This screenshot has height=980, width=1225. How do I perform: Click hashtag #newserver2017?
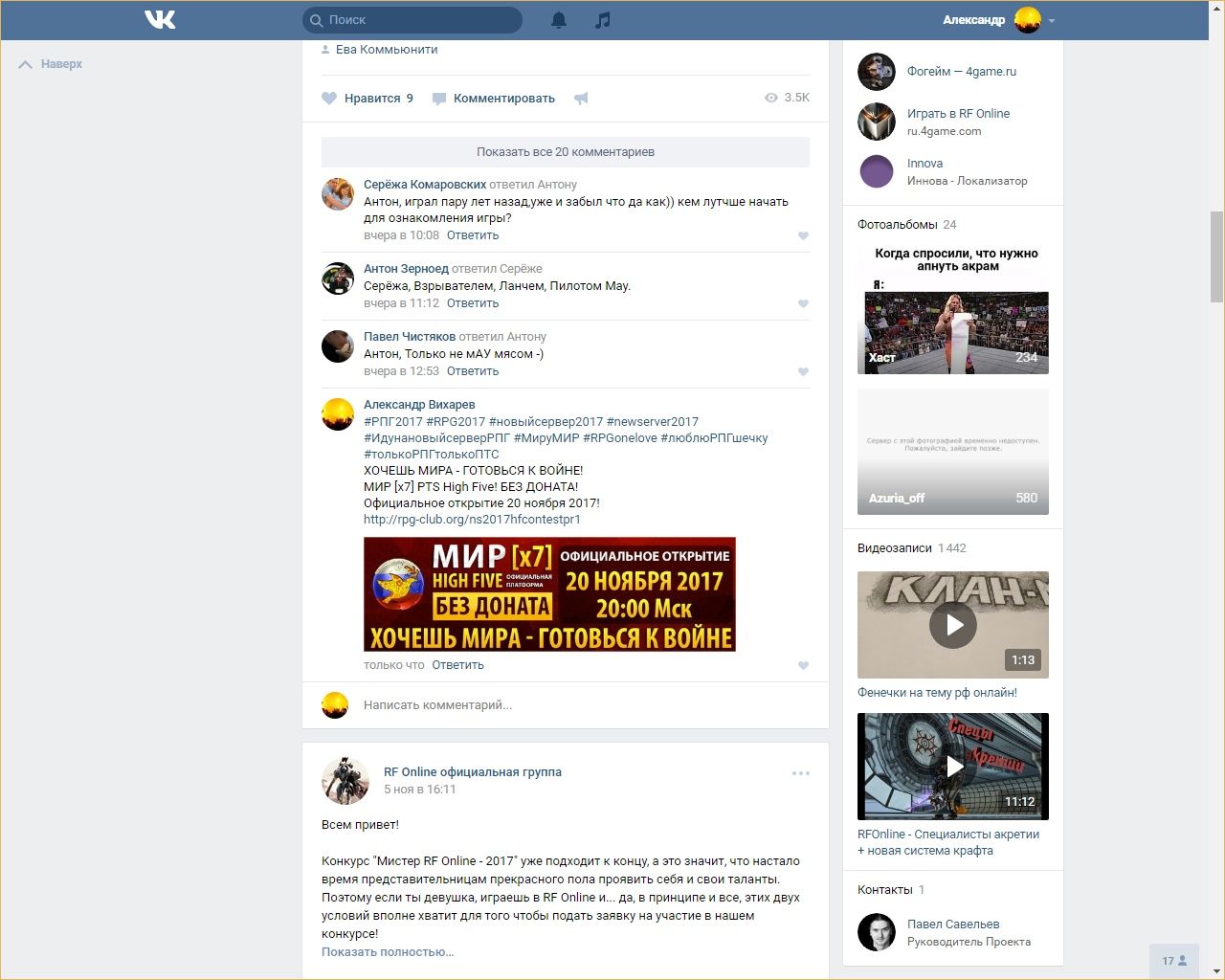pos(653,422)
